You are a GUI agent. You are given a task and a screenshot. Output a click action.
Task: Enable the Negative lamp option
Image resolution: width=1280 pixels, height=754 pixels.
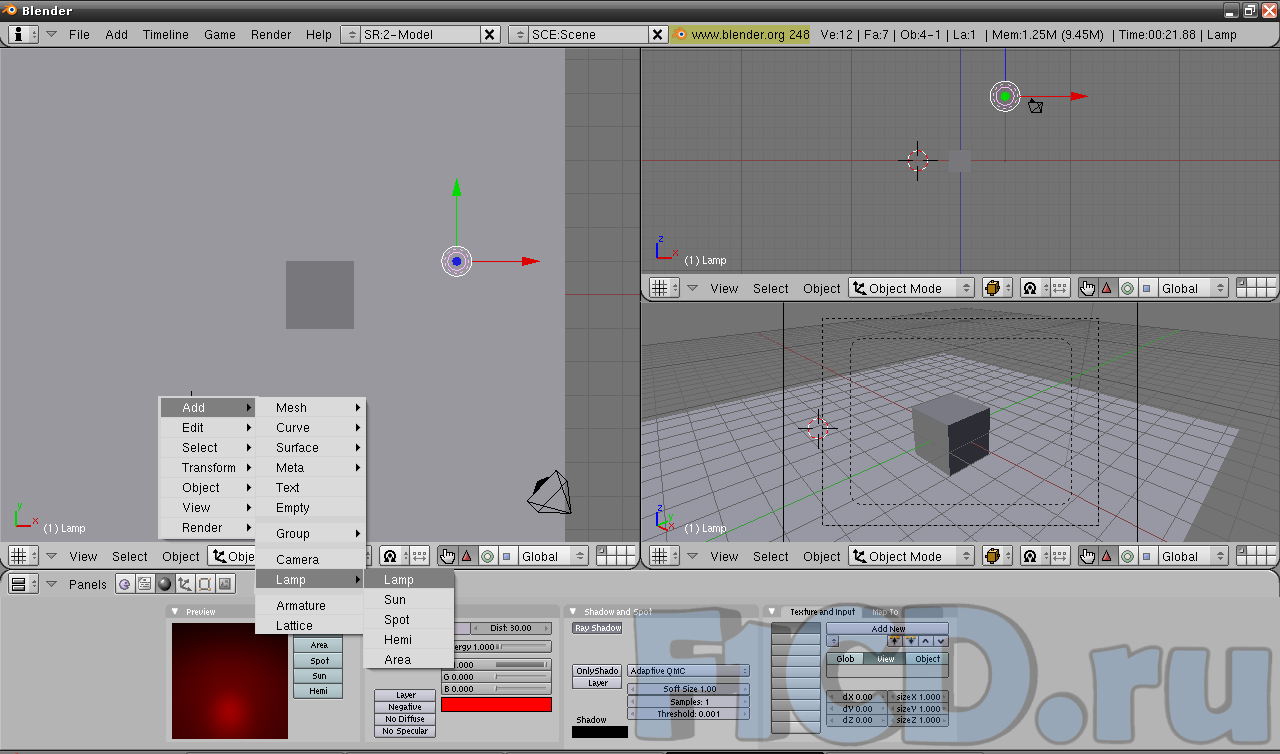(x=405, y=707)
